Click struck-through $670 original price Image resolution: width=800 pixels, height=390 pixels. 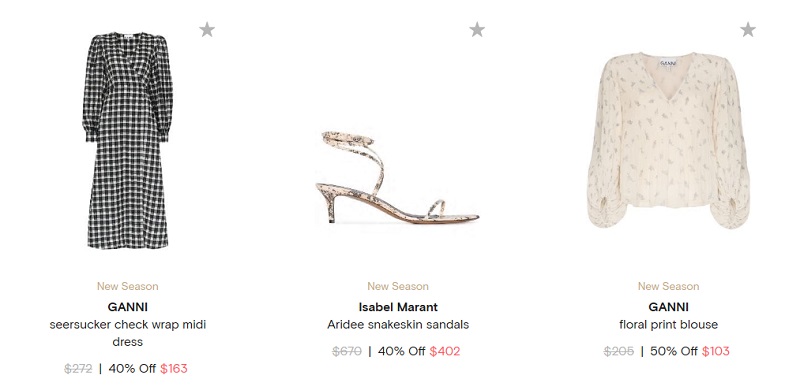pos(347,351)
